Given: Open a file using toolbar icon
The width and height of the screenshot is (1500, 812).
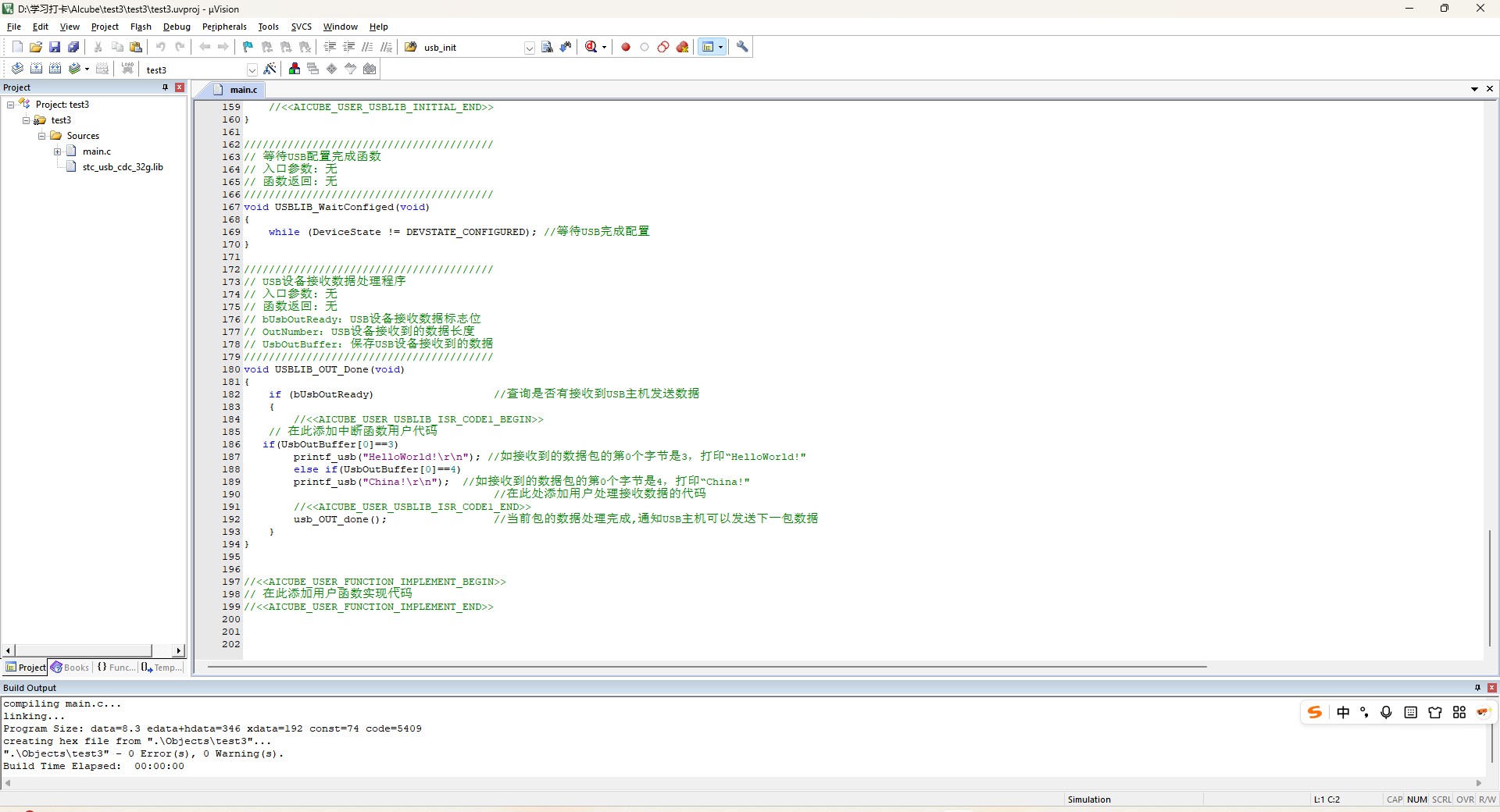Looking at the screenshot, I should pyautogui.click(x=36, y=47).
